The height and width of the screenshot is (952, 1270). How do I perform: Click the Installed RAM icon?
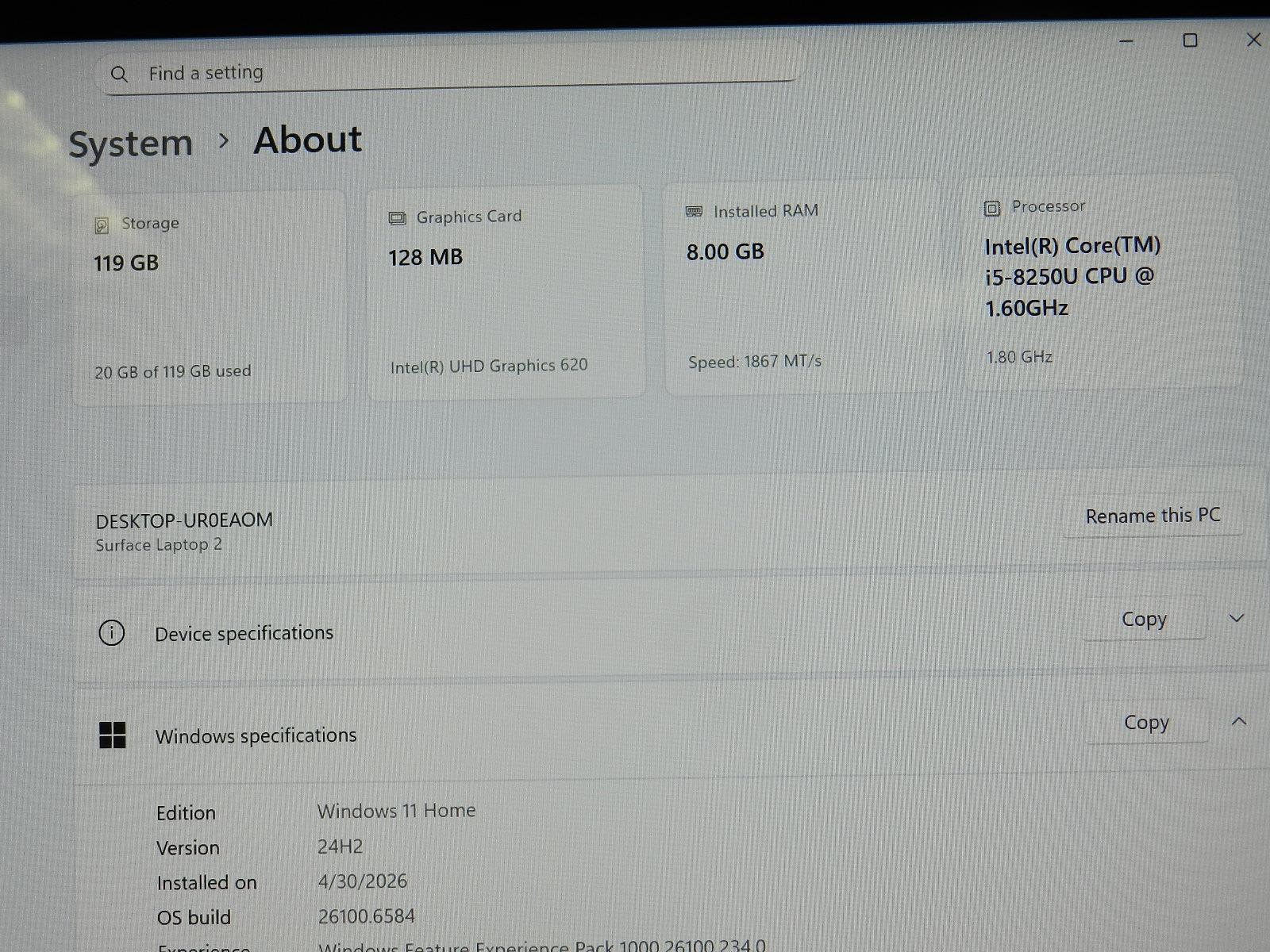(x=694, y=212)
